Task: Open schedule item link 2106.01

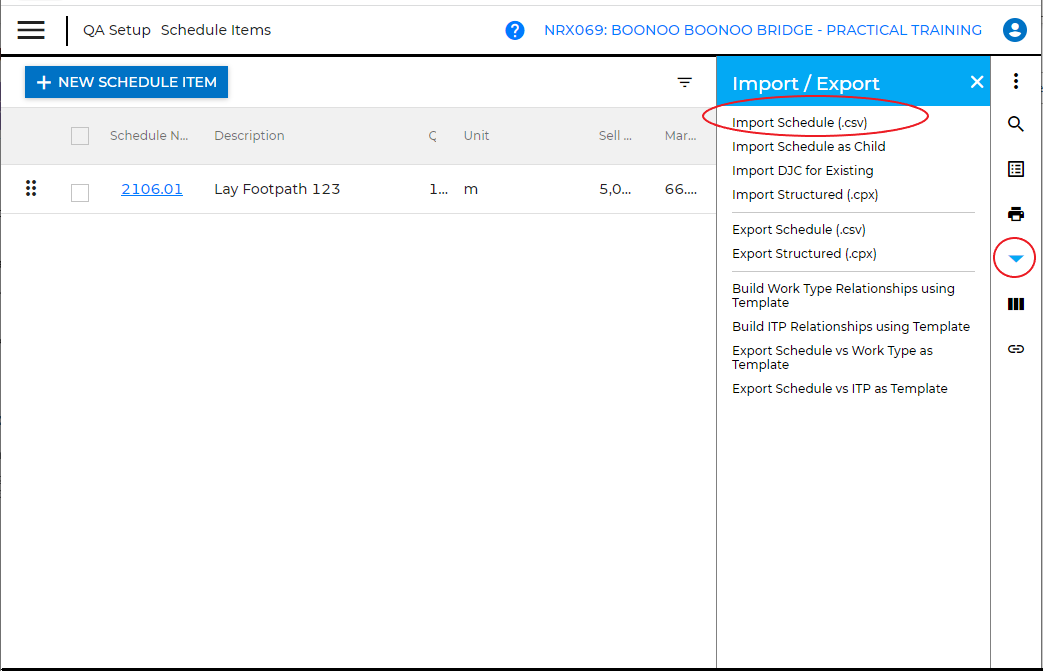Action: (x=152, y=189)
